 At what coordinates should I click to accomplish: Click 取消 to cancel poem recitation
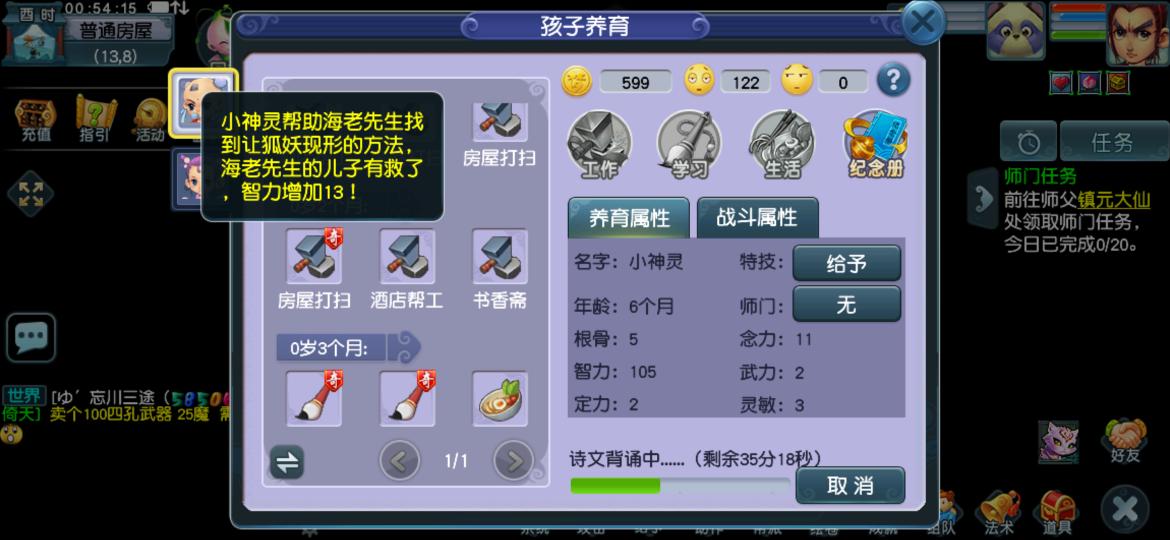[x=850, y=486]
